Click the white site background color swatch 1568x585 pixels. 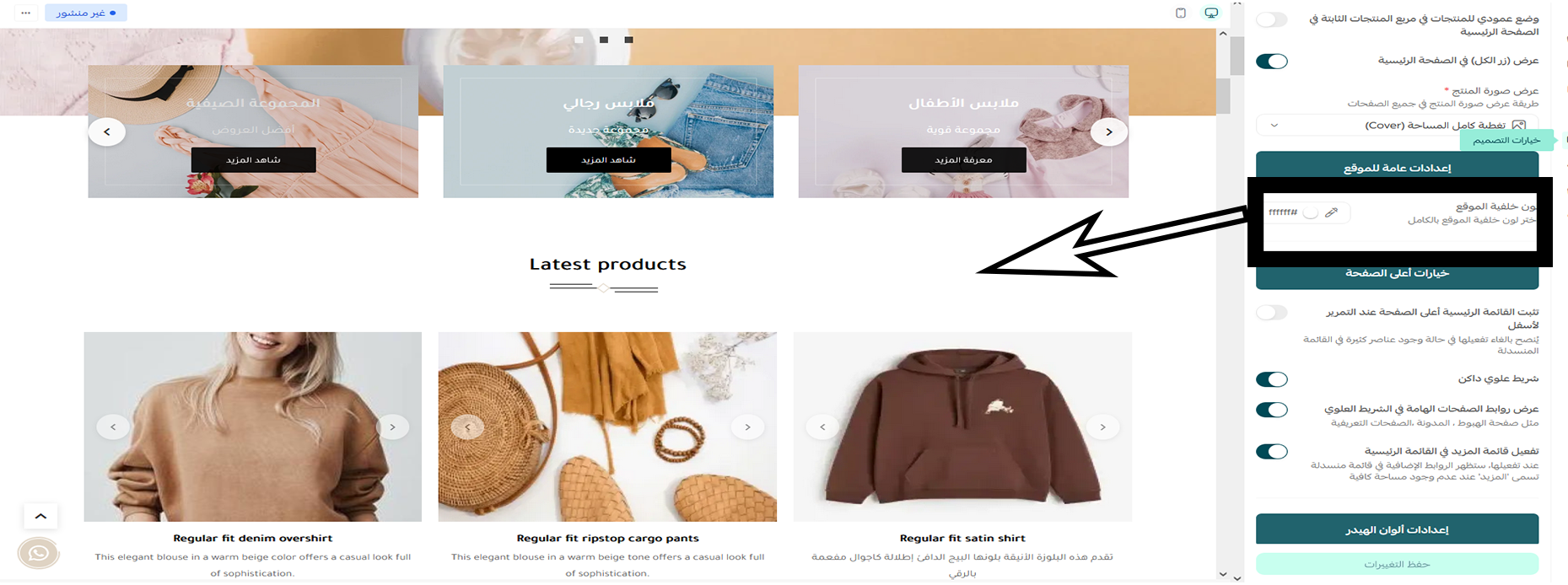(1310, 212)
